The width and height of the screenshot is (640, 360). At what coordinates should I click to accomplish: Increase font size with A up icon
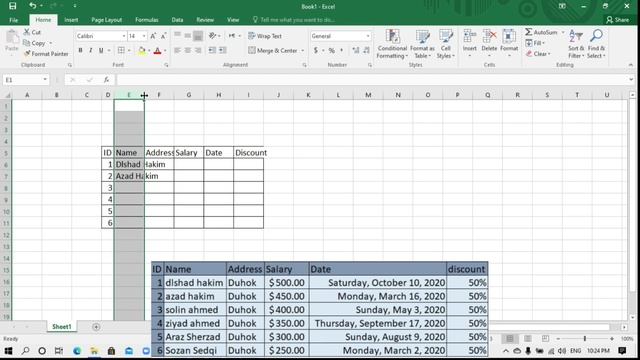pos(153,36)
